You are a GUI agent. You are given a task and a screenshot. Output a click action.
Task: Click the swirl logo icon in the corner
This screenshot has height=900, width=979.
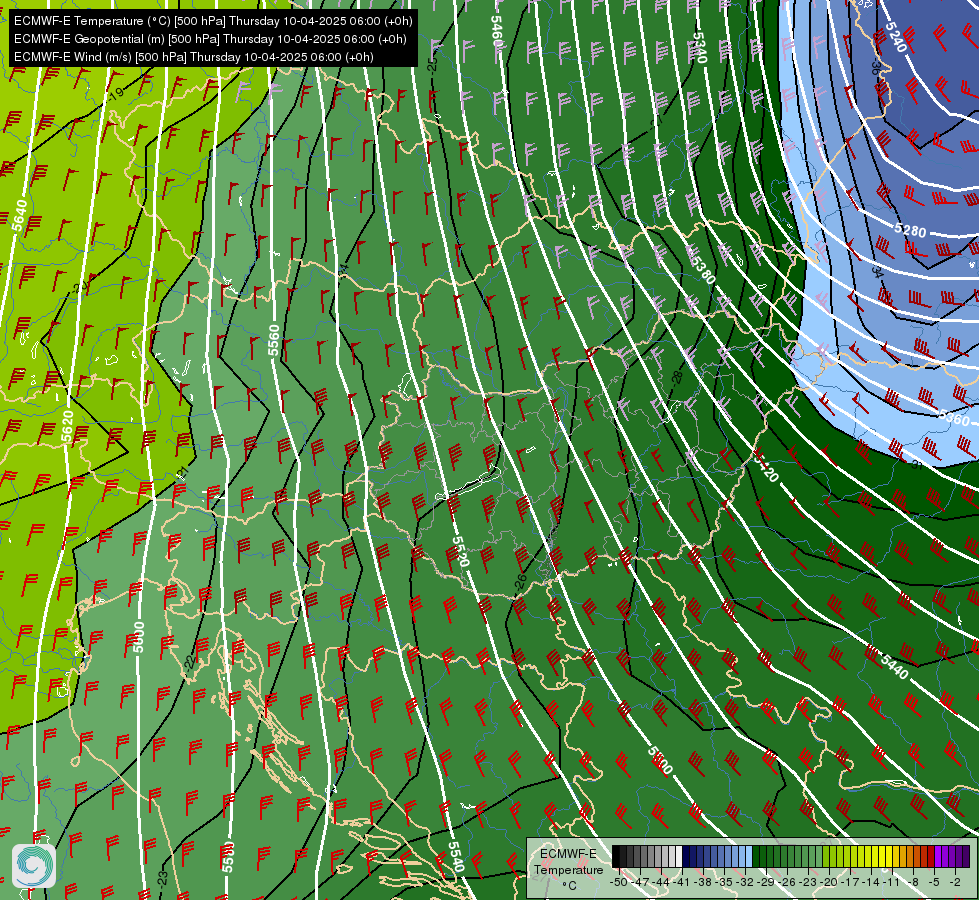(x=34, y=866)
